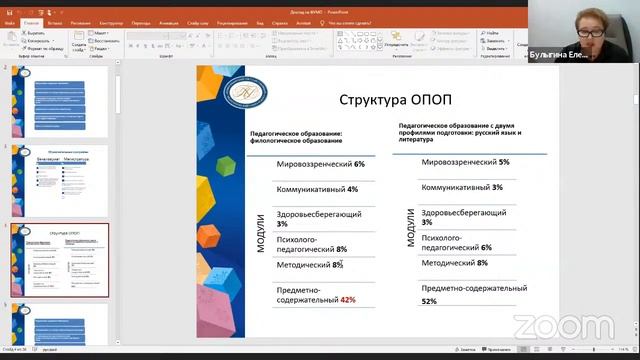
Task: Click Comments (Примечания) in status bar
Action: click(x=496, y=349)
